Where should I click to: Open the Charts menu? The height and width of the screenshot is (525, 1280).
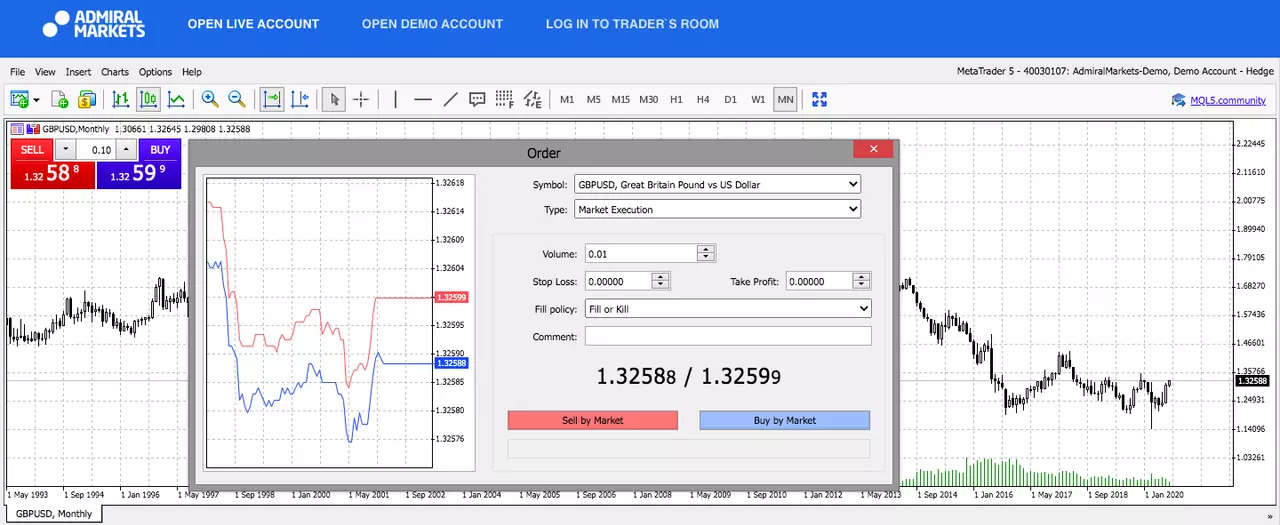click(x=115, y=72)
